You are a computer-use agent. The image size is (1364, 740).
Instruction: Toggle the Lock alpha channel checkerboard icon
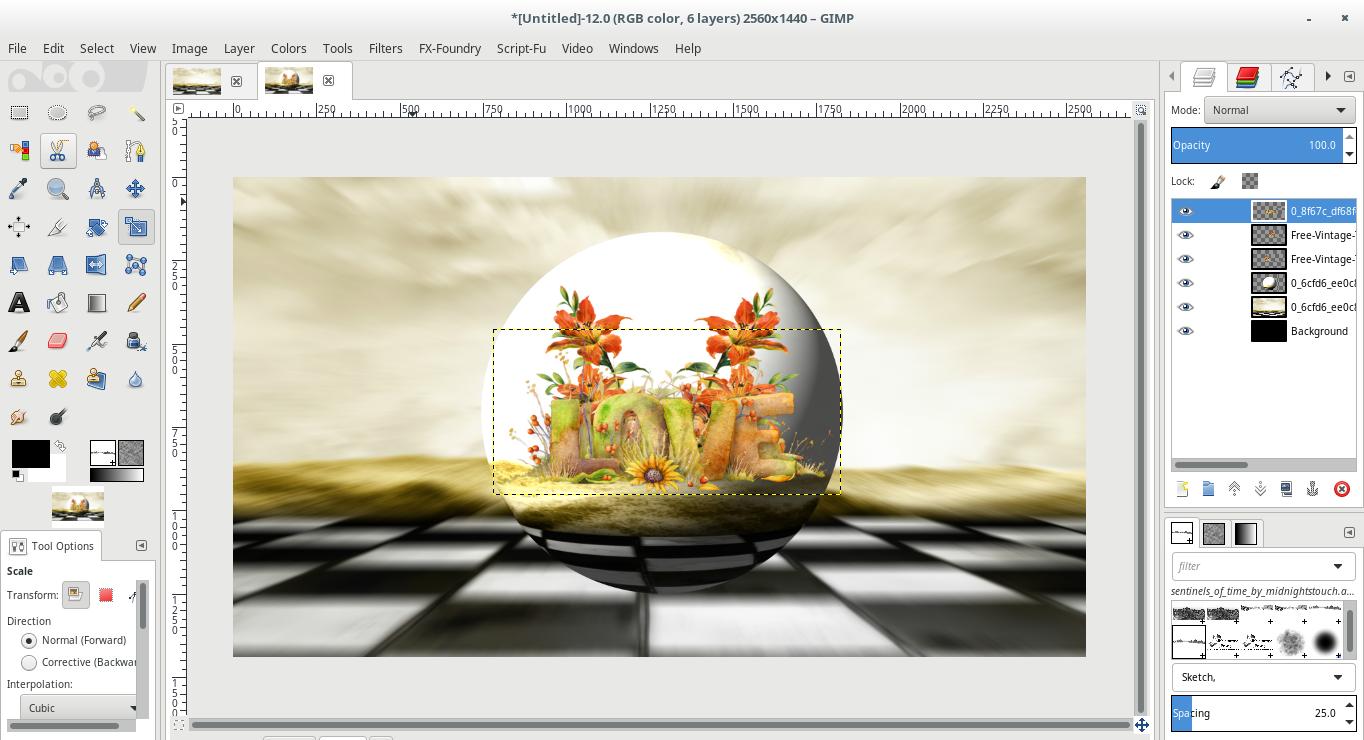(1250, 181)
